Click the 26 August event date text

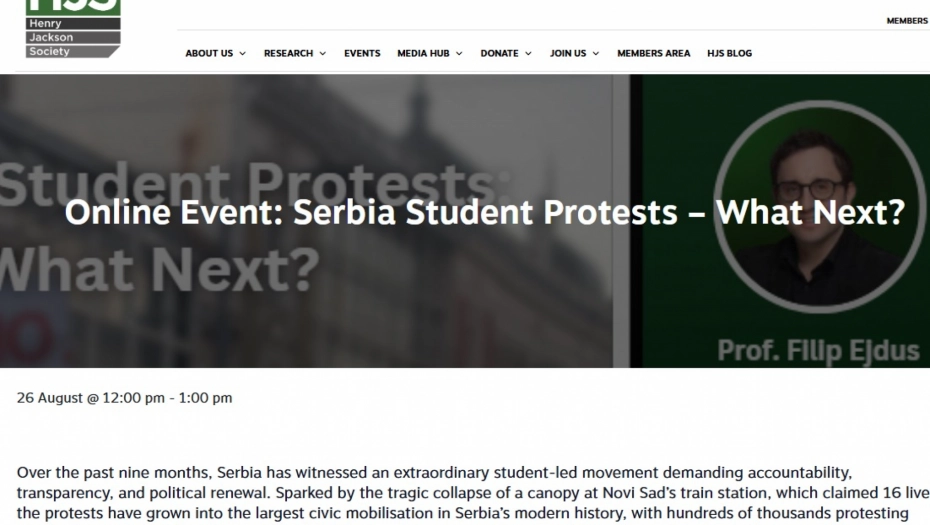tap(124, 398)
